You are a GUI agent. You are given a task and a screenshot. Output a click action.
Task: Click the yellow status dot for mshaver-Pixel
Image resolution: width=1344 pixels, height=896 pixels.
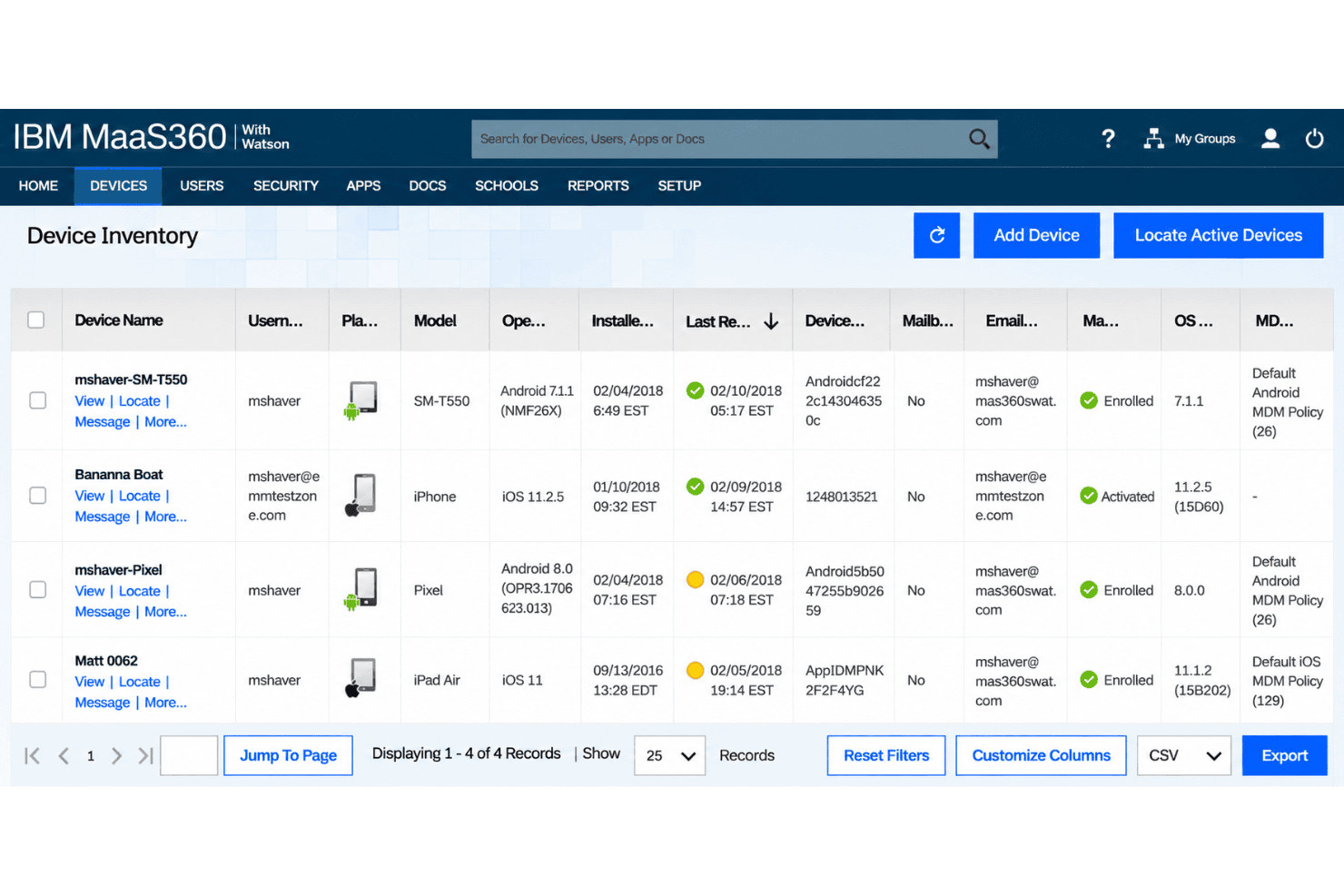click(696, 579)
